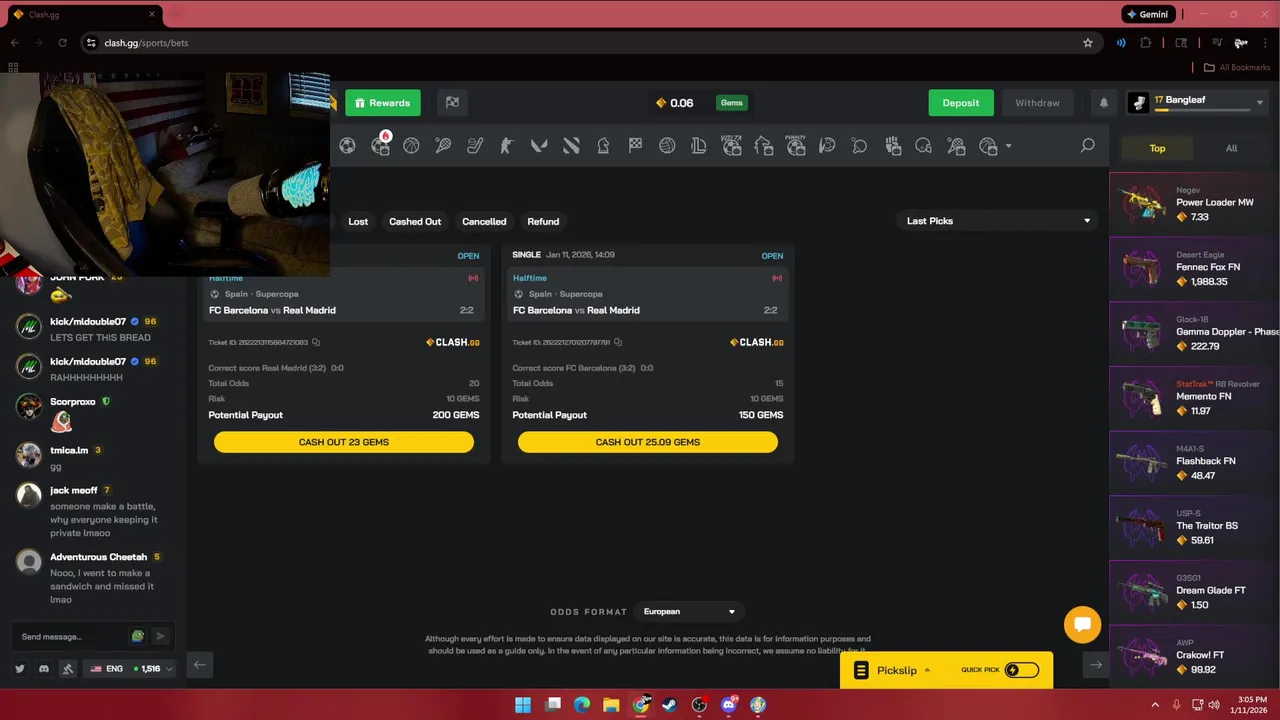This screenshot has width=1280, height=720.
Task: Filter bets by Cancelled
Action: click(484, 221)
